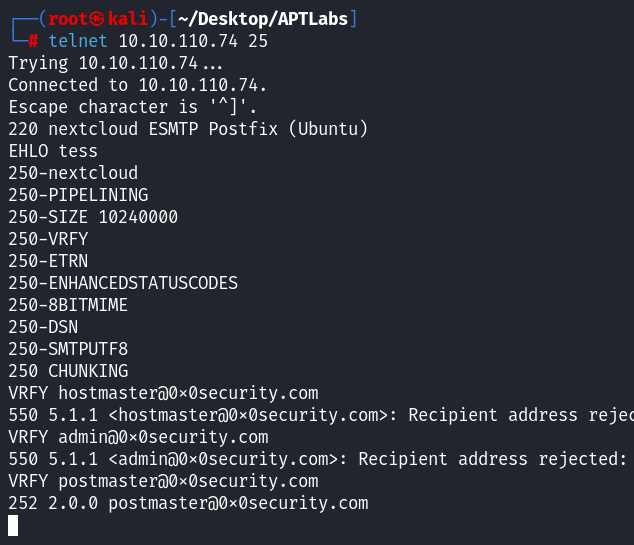Screen dimensions: 634x545
Task: Click the red # prompt symbol
Action: pyautogui.click(x=34, y=41)
